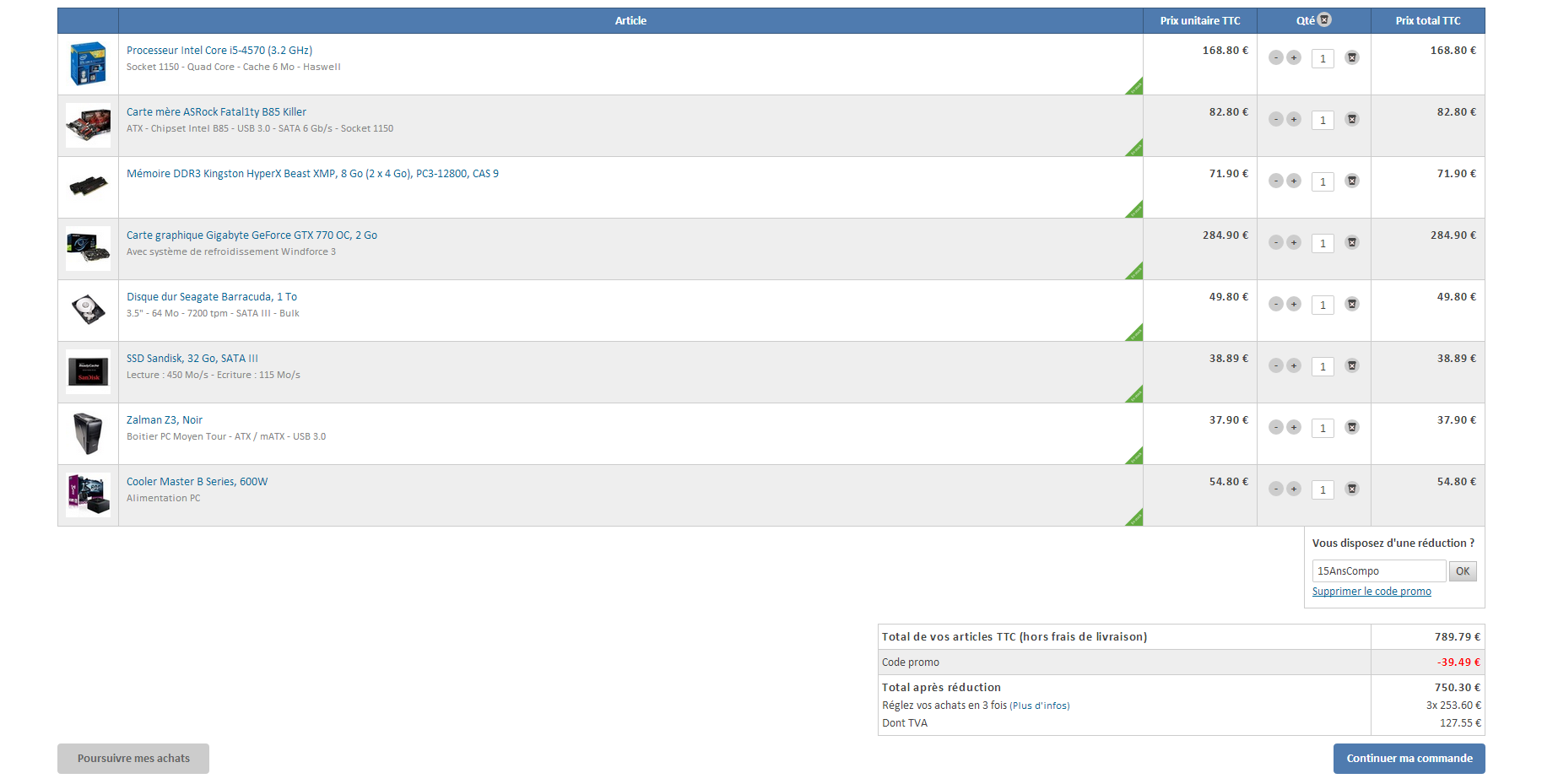Open the SSD Sandisk, 32 Go, SATA III link

[x=192, y=359]
